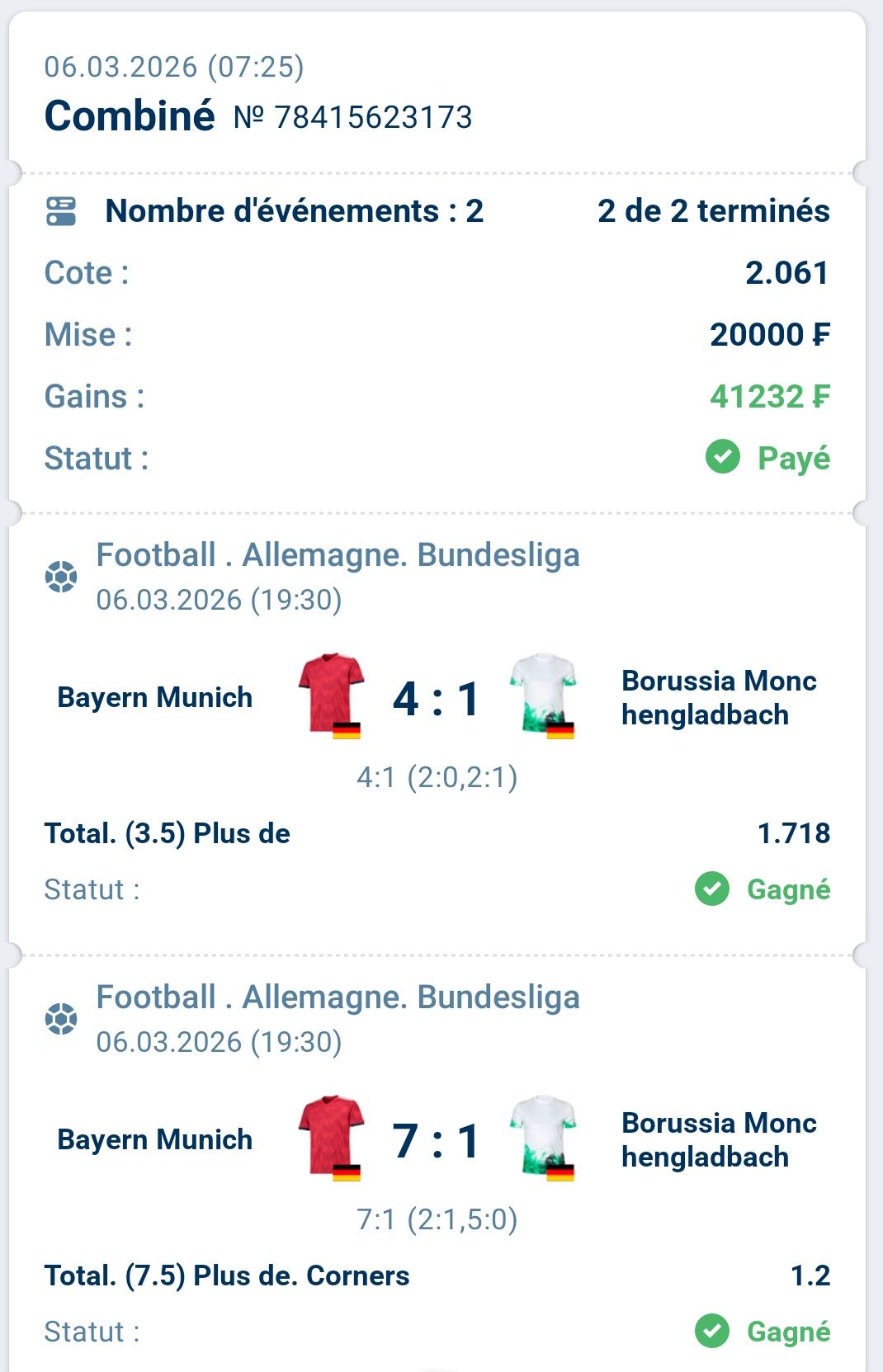Click the 1.718 odds value
883x1372 pixels.
tap(793, 833)
